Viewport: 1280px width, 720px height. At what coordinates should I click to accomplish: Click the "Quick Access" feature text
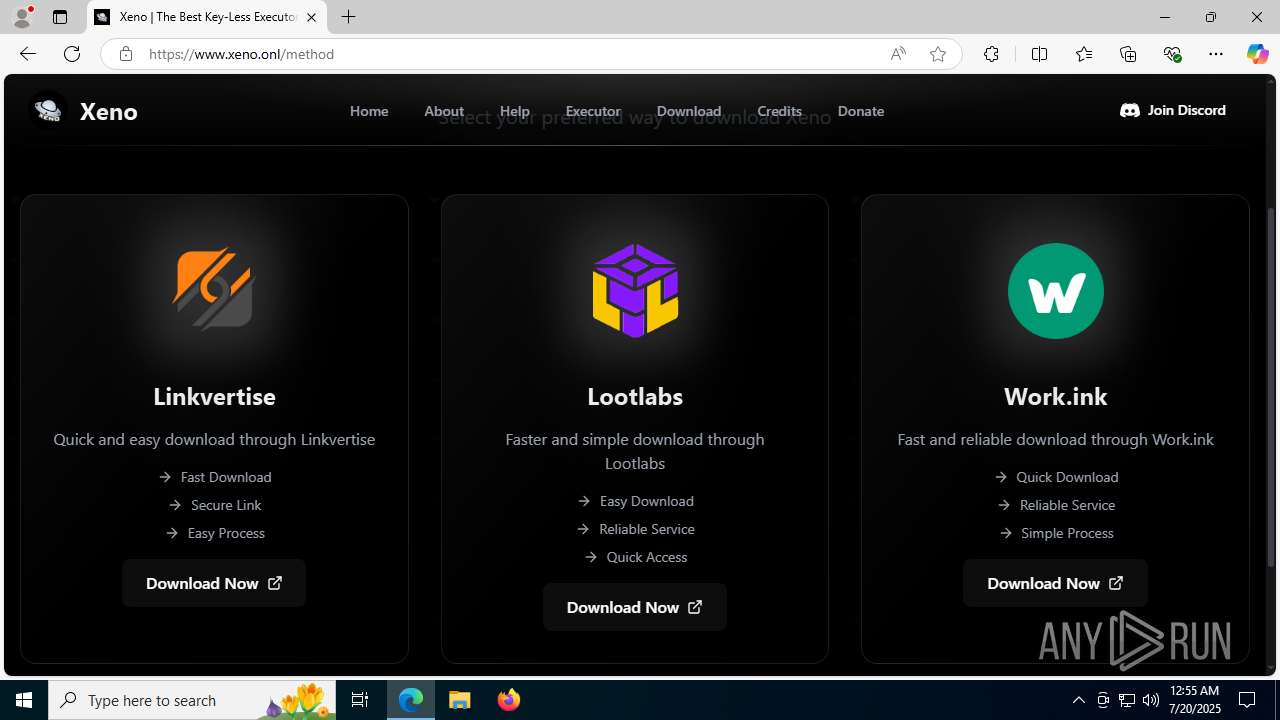[x=647, y=557]
